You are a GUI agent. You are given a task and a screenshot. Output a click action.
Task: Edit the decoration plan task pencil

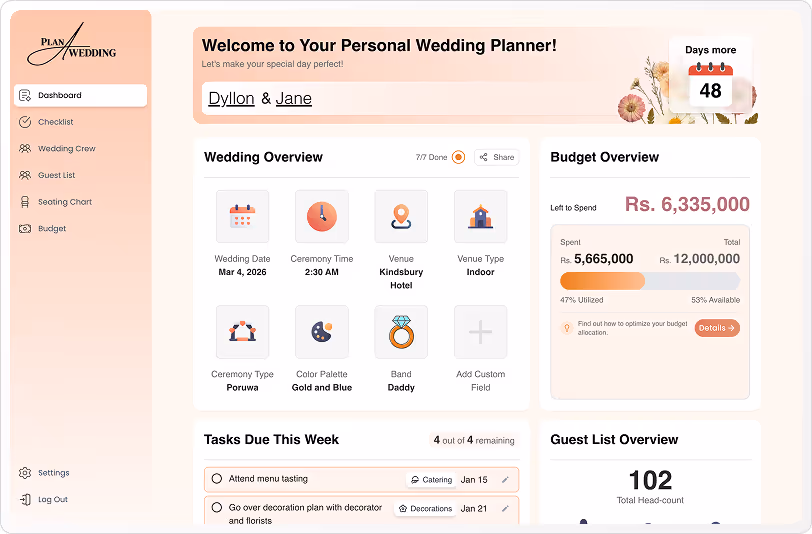(x=505, y=509)
